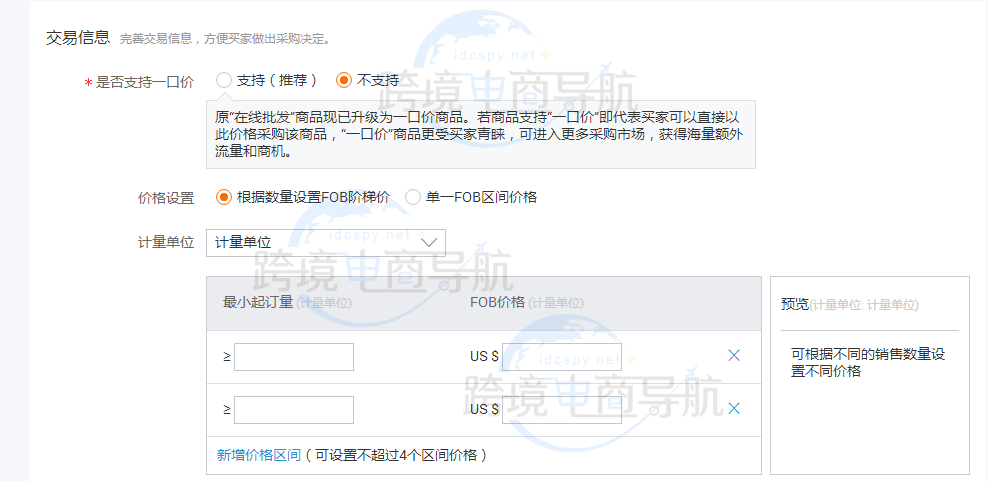Choose the 不支持 radio option
The image size is (988, 481).
click(344, 80)
